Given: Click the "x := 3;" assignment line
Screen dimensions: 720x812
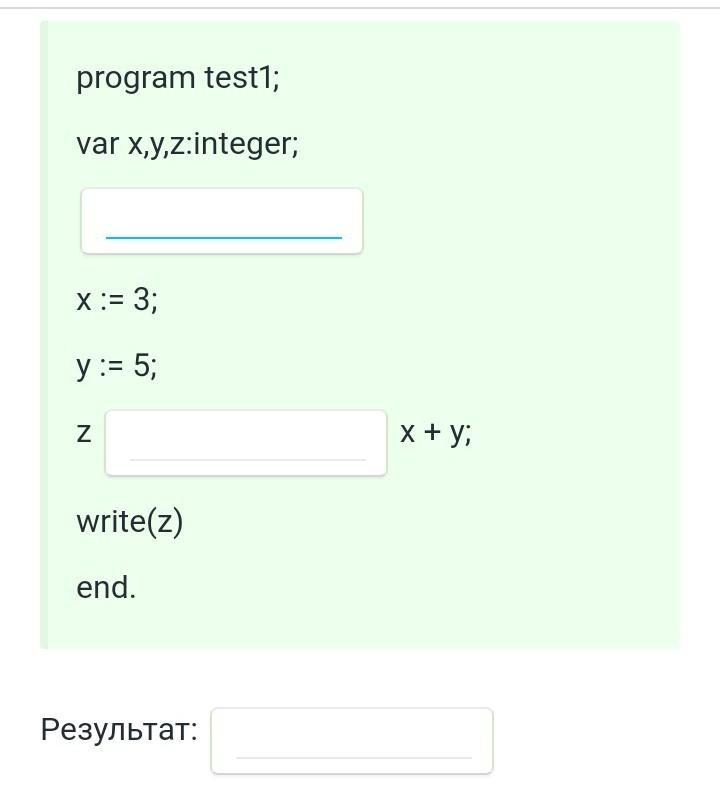Looking at the screenshot, I should (117, 300).
